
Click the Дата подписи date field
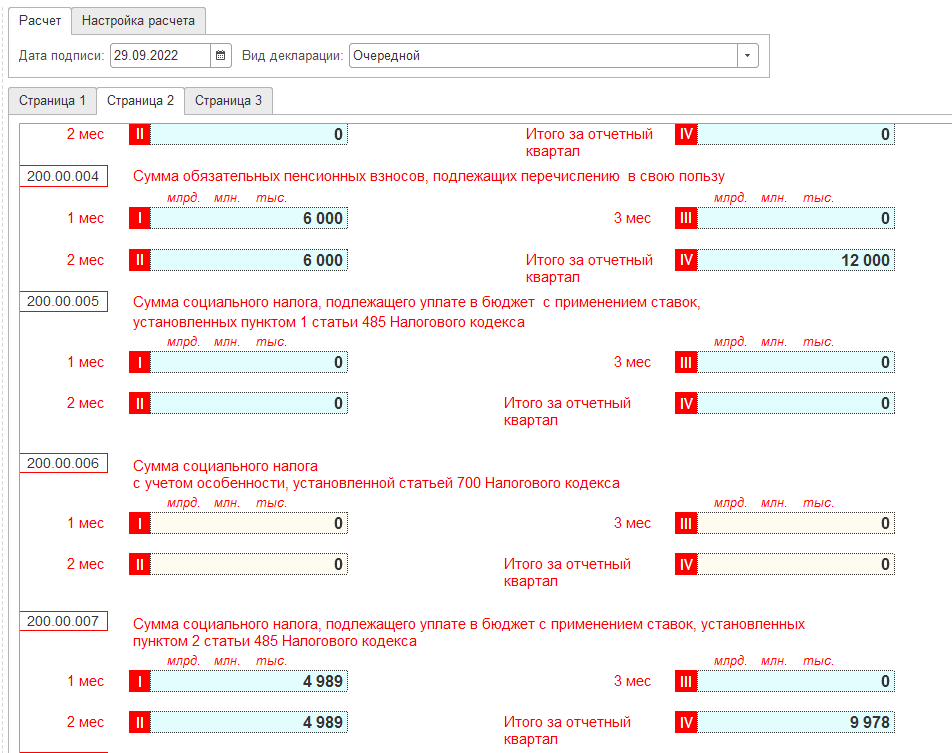point(160,56)
